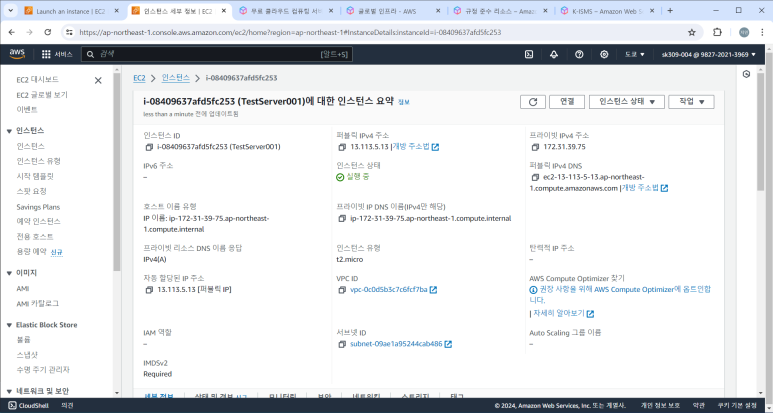Click sidebar vertical scrollbar

tap(117, 172)
